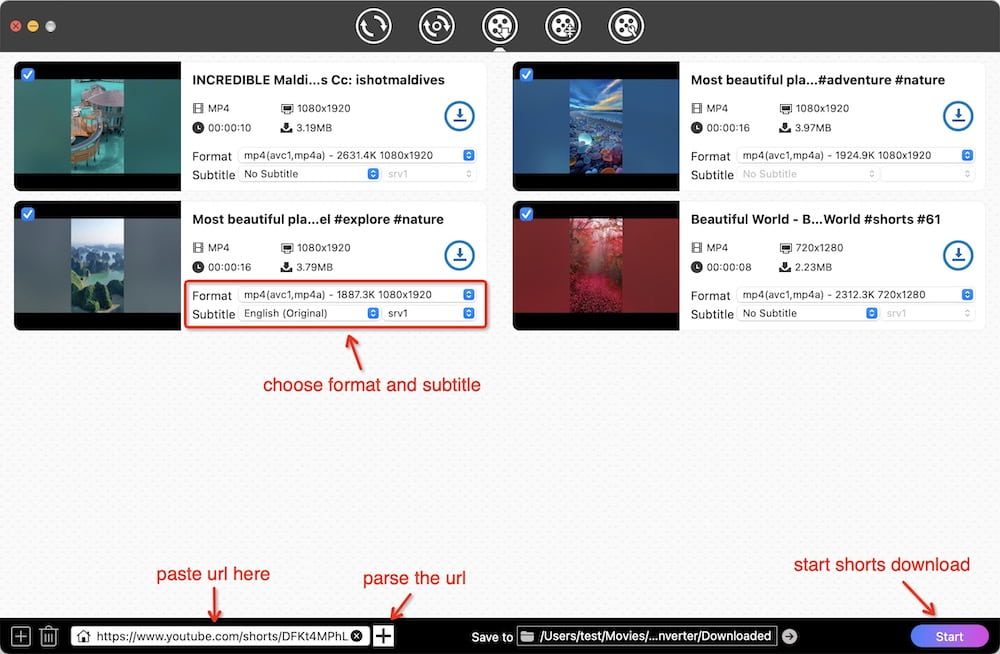Open Format dropdown showing 2312.3K 720x1280

[x=855, y=295]
